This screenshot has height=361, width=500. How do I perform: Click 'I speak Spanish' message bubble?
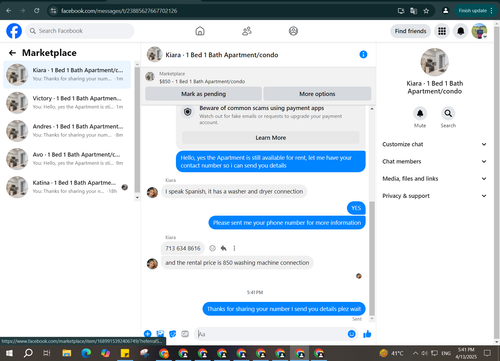234,192
